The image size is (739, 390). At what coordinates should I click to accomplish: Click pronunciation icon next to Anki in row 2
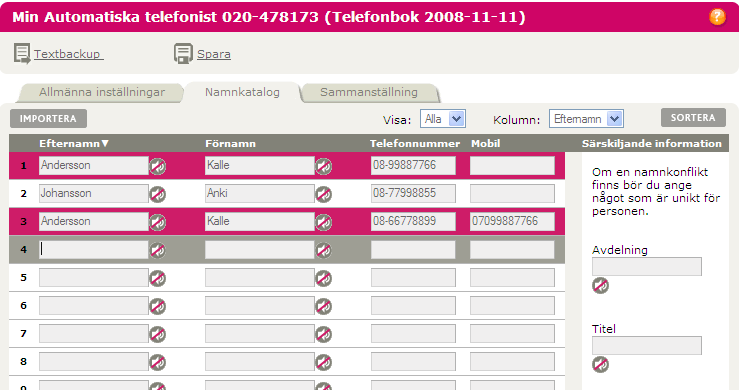(x=323, y=194)
